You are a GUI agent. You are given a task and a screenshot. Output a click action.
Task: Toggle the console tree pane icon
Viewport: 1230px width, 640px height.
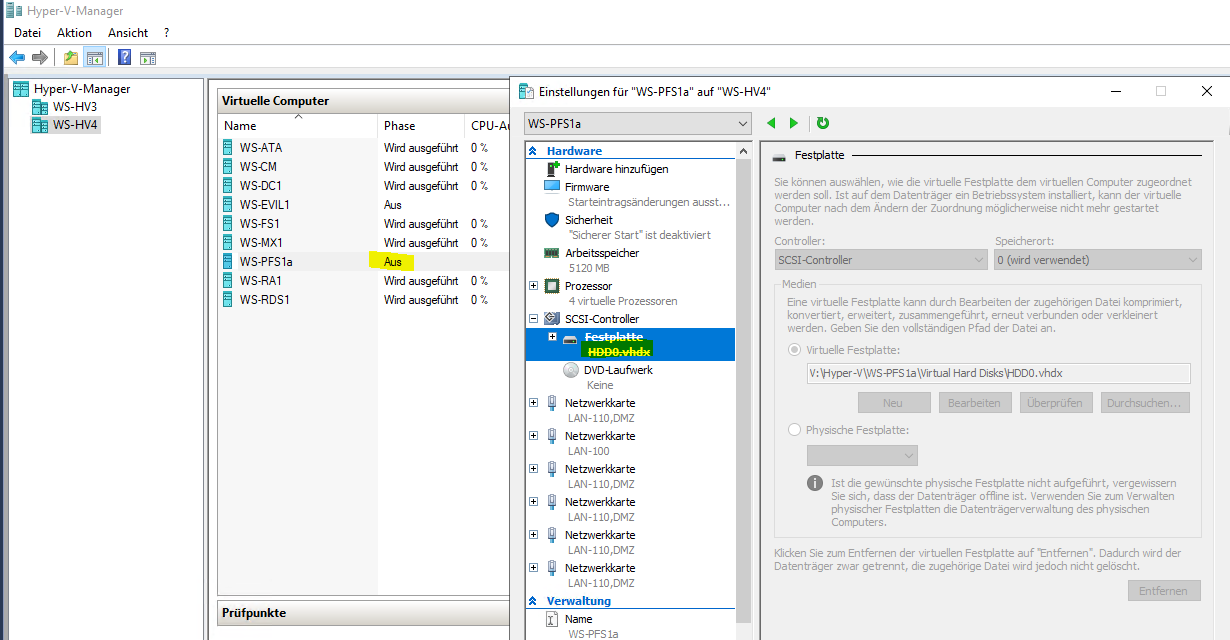point(95,58)
